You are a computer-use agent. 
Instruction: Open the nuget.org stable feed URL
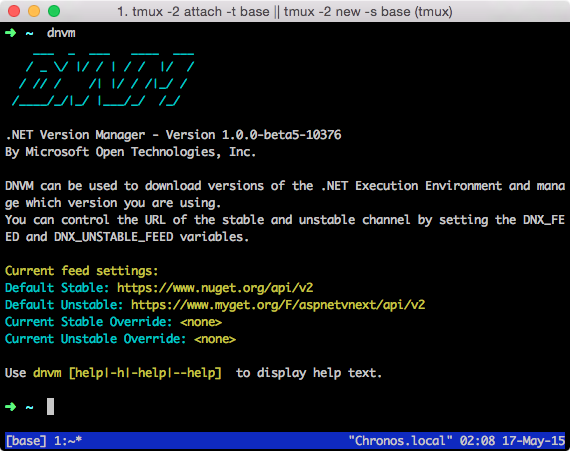(x=215, y=288)
